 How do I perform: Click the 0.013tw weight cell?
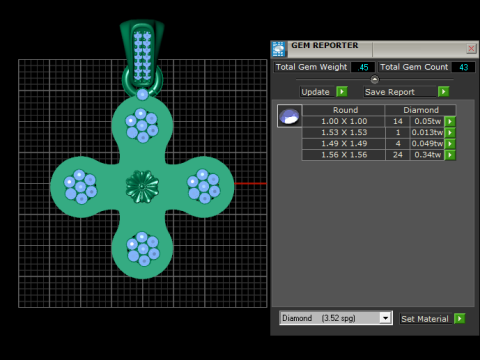[x=427, y=133]
